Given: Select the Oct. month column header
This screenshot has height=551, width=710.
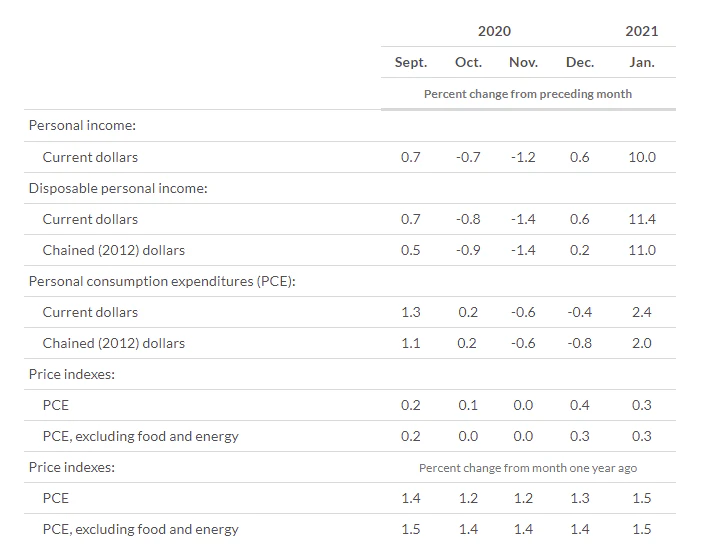Looking at the screenshot, I should (468, 62).
